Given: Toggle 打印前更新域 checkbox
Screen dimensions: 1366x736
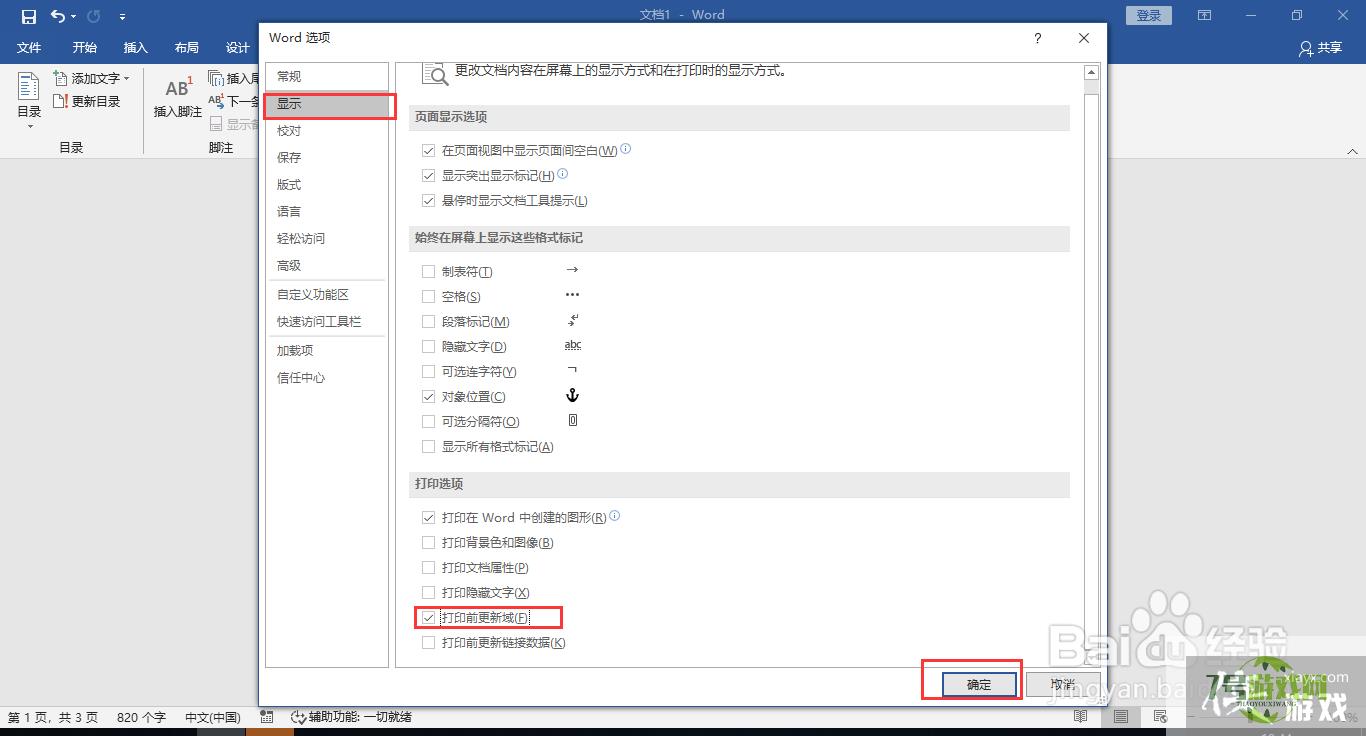Looking at the screenshot, I should pyautogui.click(x=429, y=618).
